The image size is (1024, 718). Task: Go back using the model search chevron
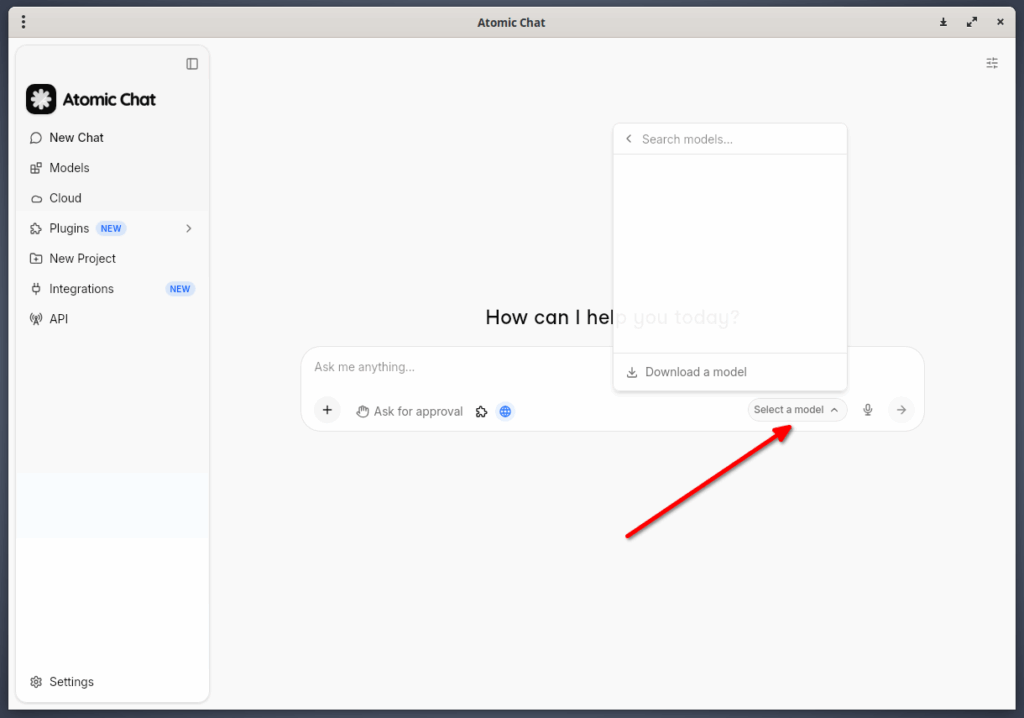coord(629,139)
